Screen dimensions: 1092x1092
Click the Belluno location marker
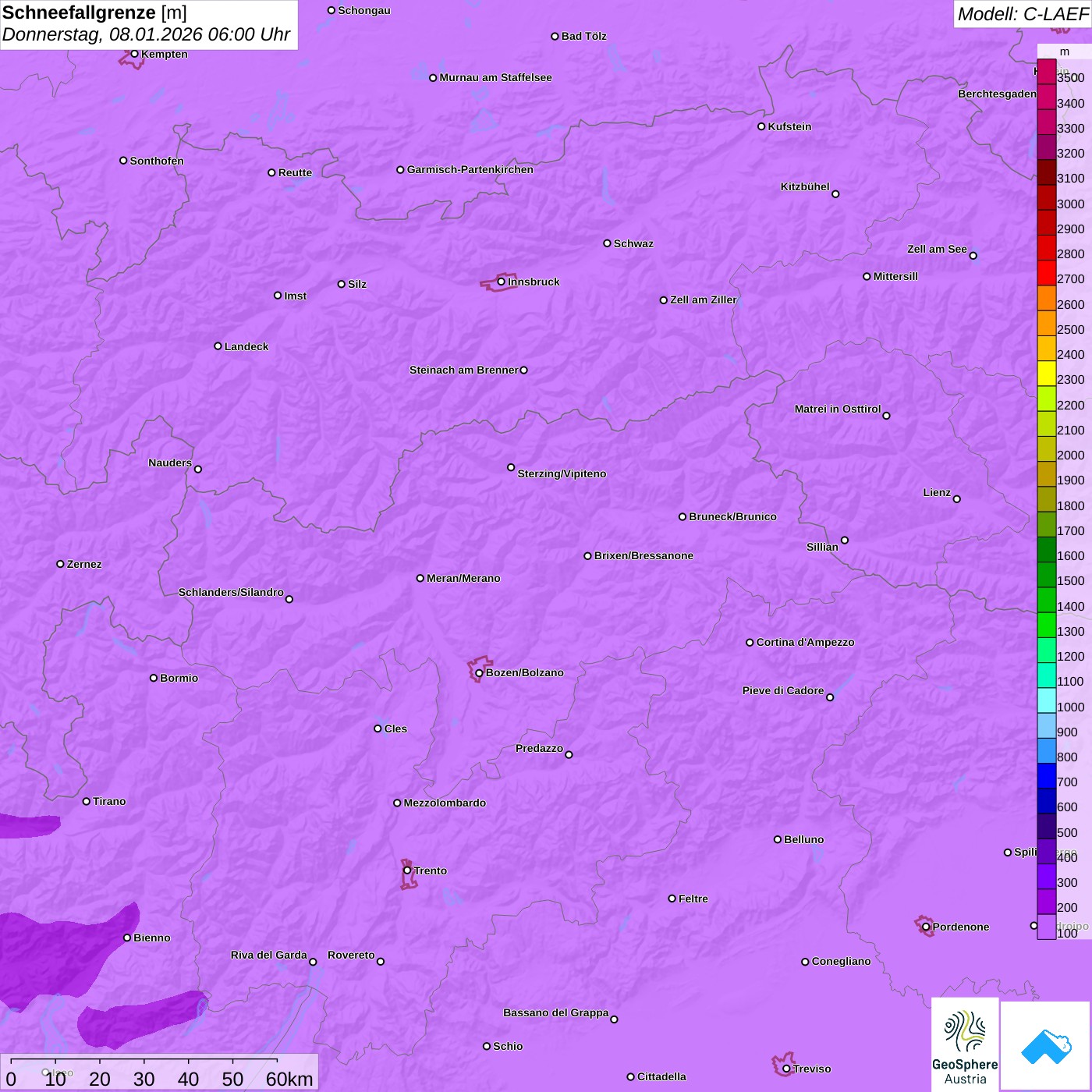(x=778, y=840)
